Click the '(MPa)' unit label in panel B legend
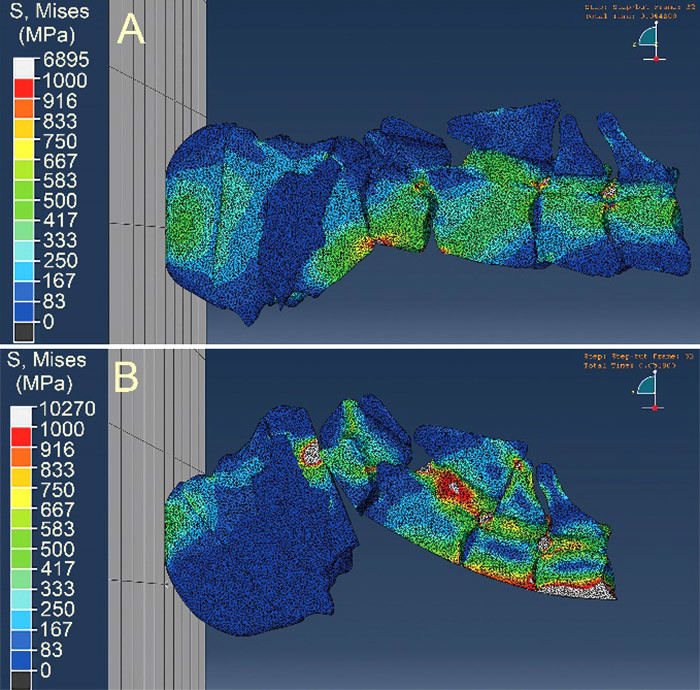This screenshot has width=700, height=690. click(x=44, y=383)
